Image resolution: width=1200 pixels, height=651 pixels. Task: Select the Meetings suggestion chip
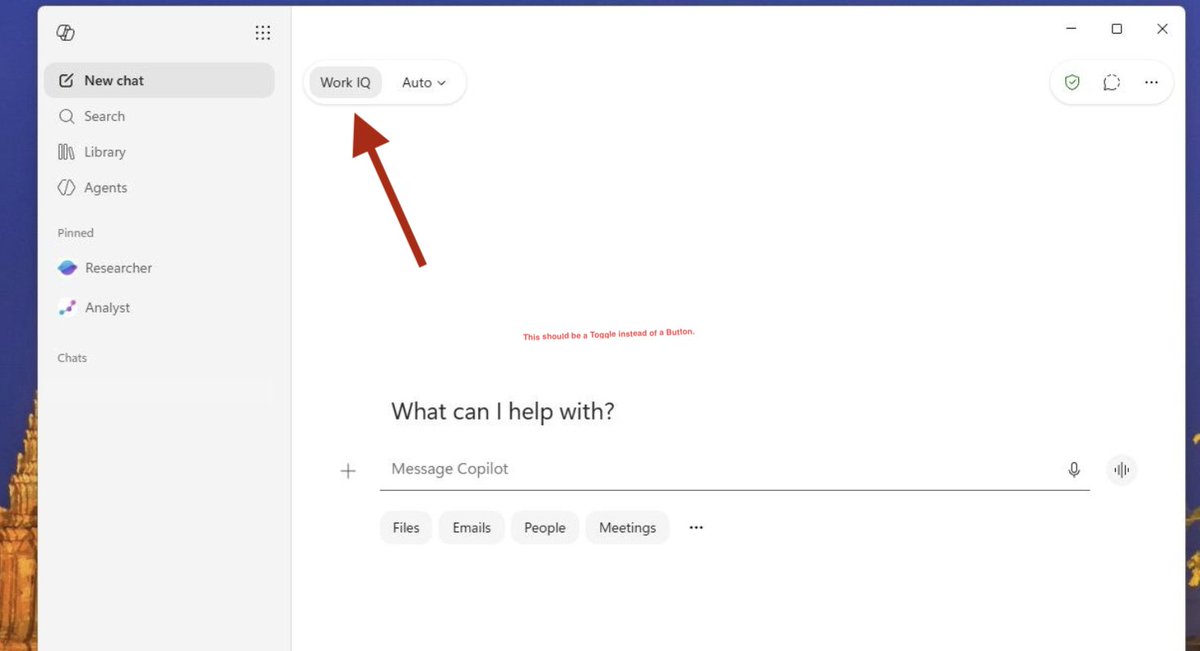(x=627, y=528)
